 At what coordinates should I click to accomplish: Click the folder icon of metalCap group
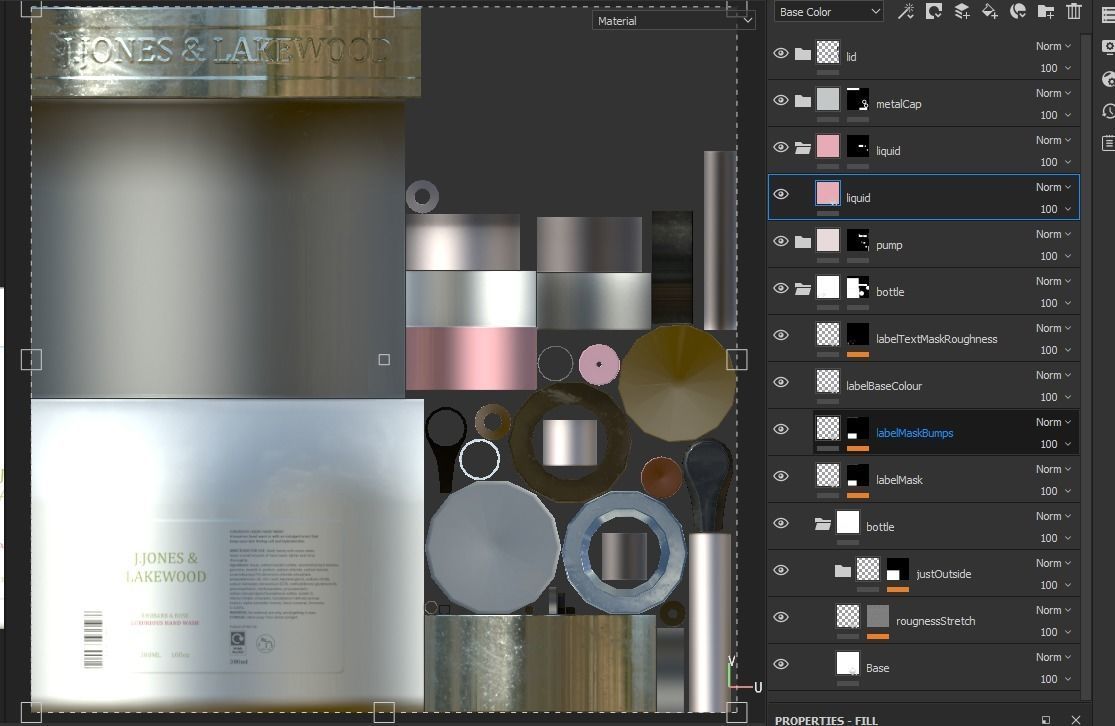coord(803,101)
